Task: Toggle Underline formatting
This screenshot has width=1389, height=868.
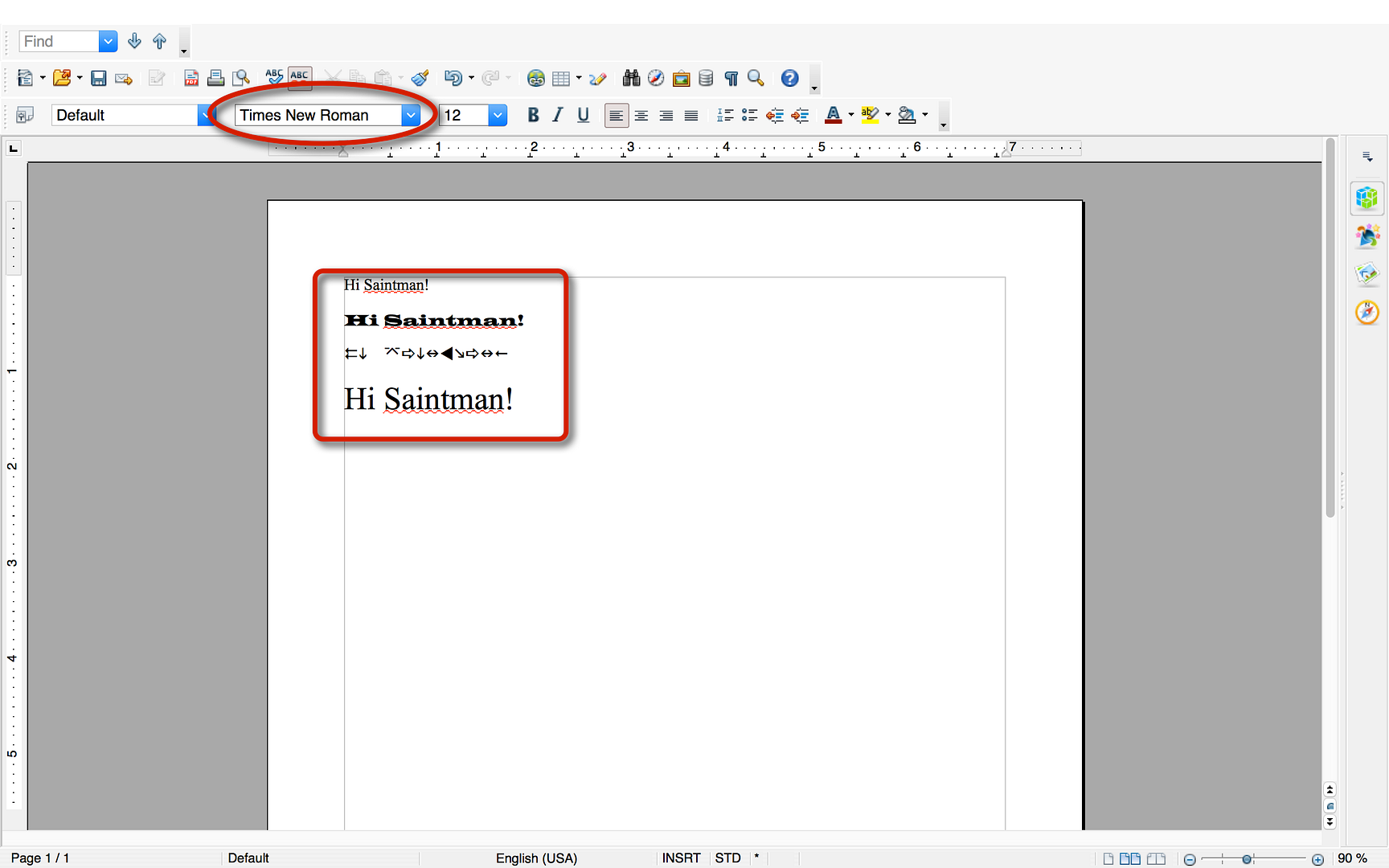Action: [x=583, y=115]
